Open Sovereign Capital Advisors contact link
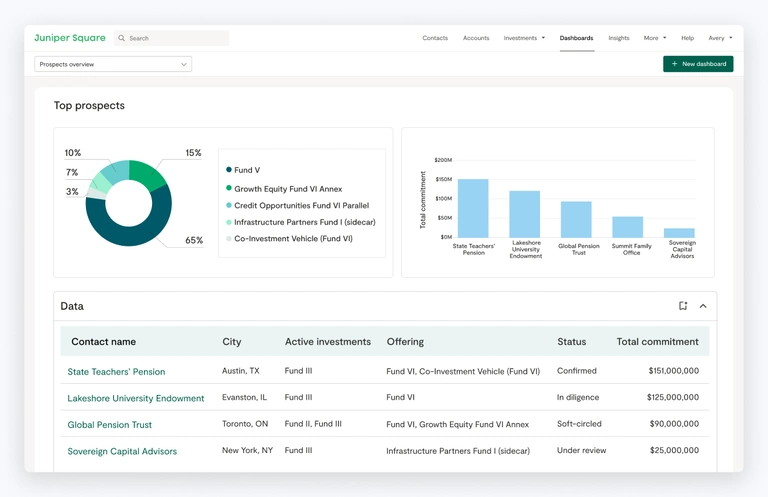The height and width of the screenshot is (497, 768). pyautogui.click(x=122, y=451)
